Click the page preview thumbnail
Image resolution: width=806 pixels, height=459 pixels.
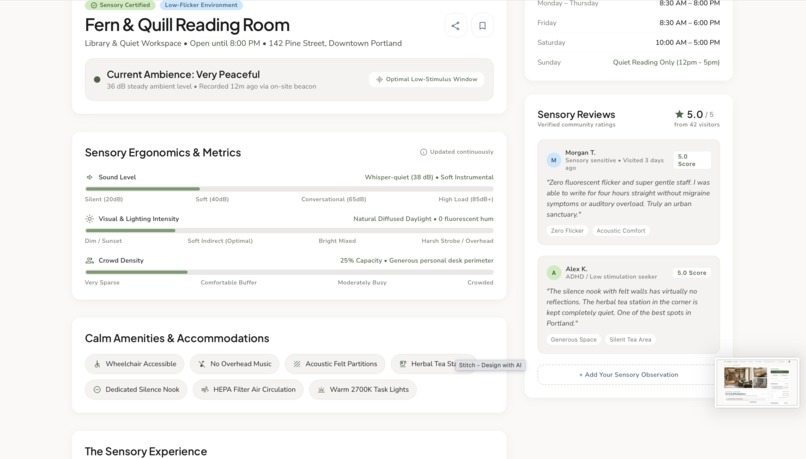(x=757, y=382)
